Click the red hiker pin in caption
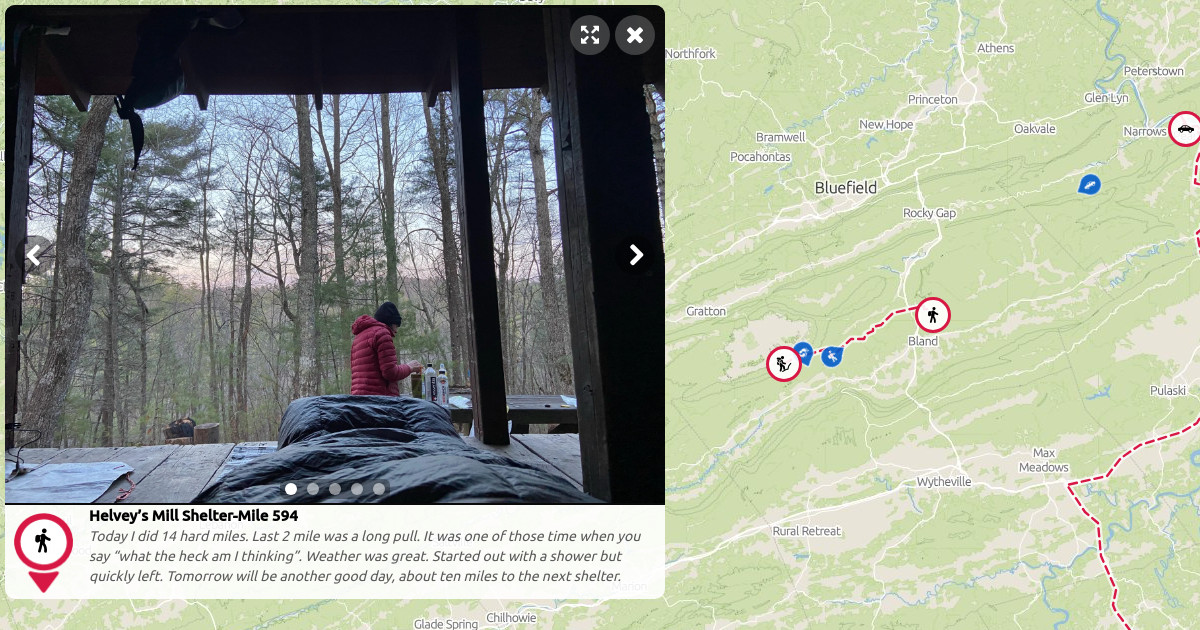1200x630 pixels. [x=43, y=552]
